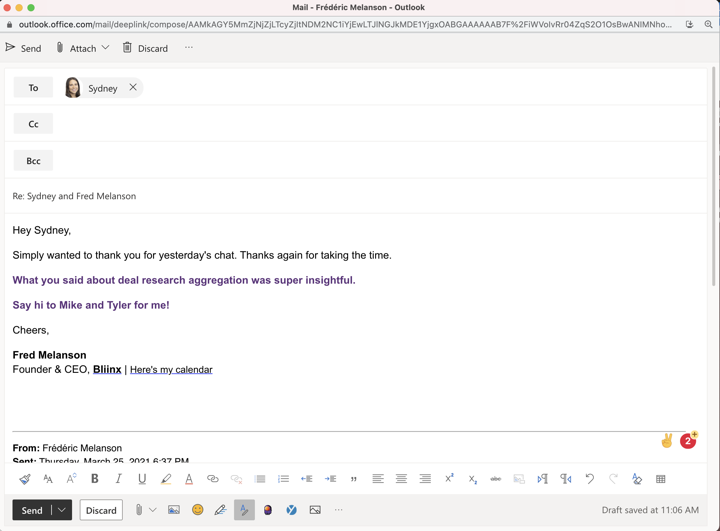Click the Format painter icon
The height and width of the screenshot is (531, 720).
pyautogui.click(x=25, y=479)
